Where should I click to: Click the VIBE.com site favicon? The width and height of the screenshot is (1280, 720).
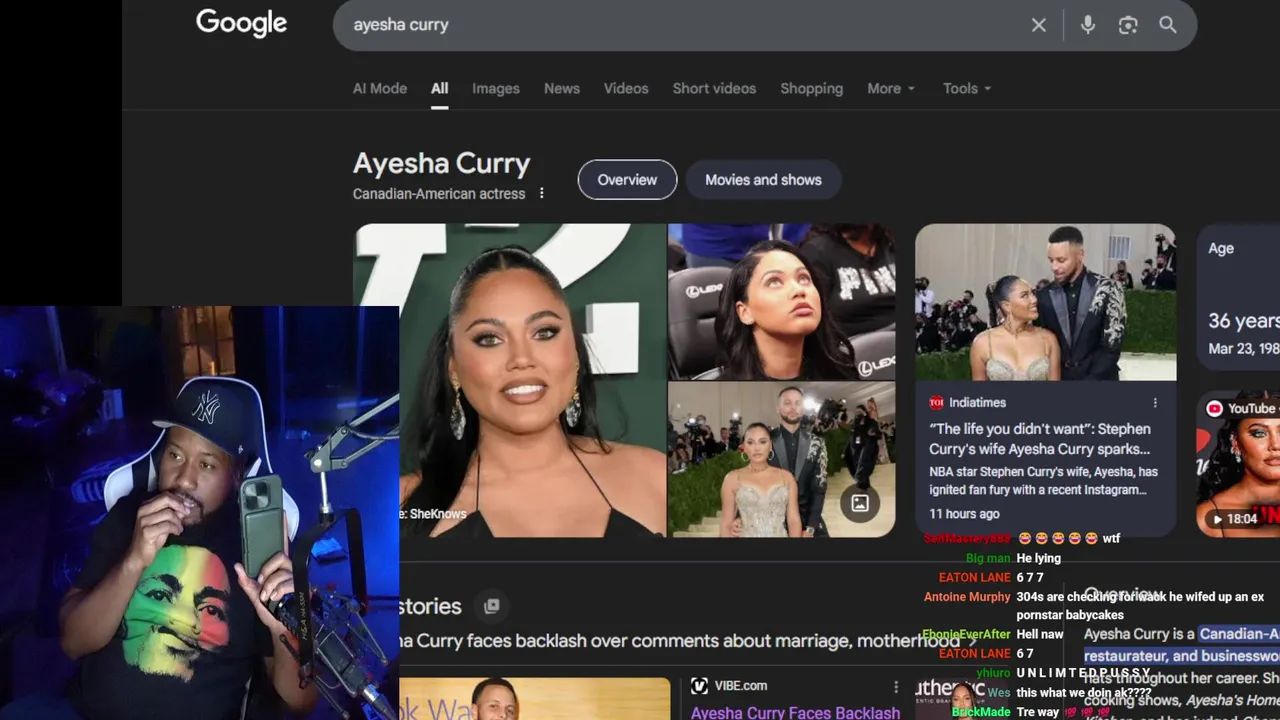pyautogui.click(x=699, y=686)
